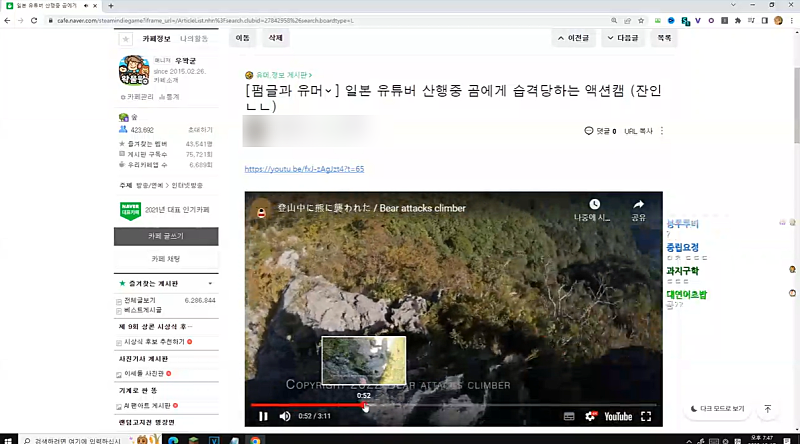The height and width of the screenshot is (444, 800).
Task: Mute the video volume speaker icon
Action: click(x=285, y=416)
